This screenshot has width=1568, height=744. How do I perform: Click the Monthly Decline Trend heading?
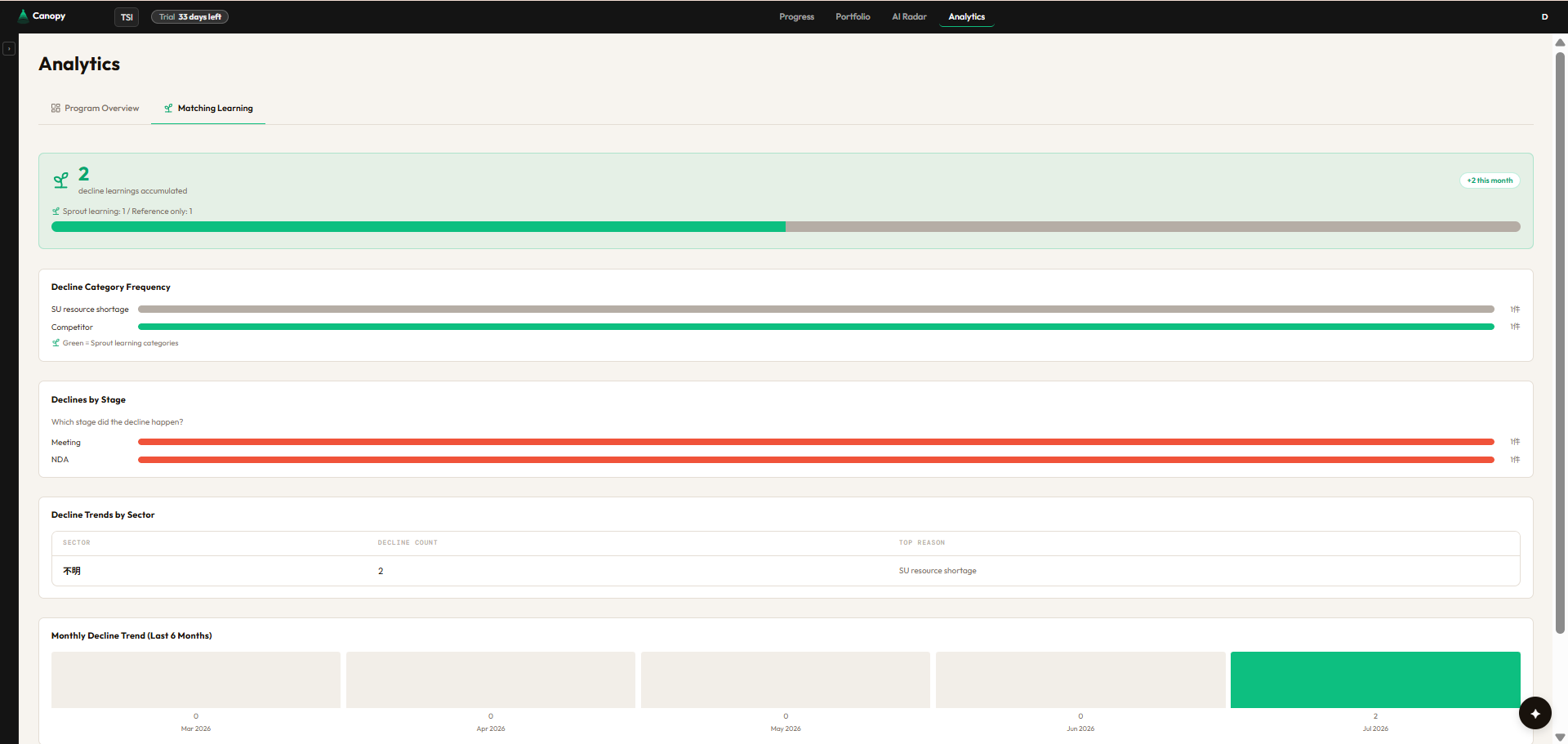click(x=131, y=636)
